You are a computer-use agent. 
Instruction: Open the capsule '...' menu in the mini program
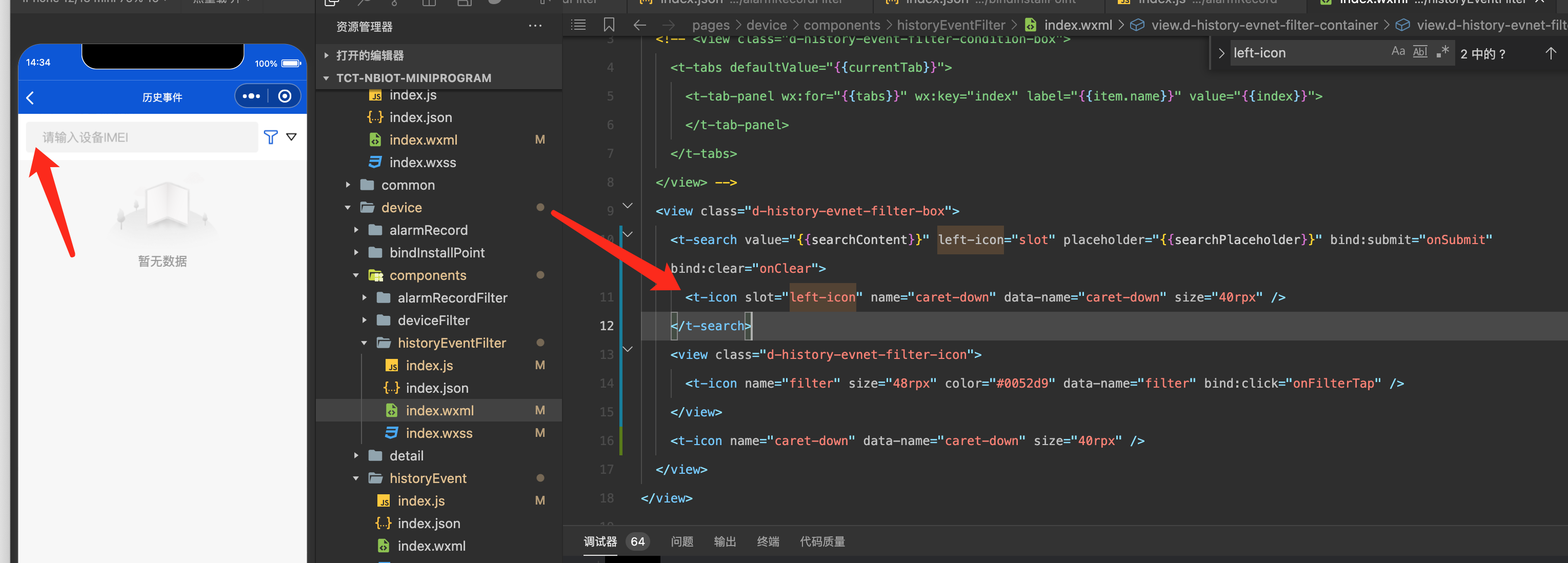pos(251,95)
